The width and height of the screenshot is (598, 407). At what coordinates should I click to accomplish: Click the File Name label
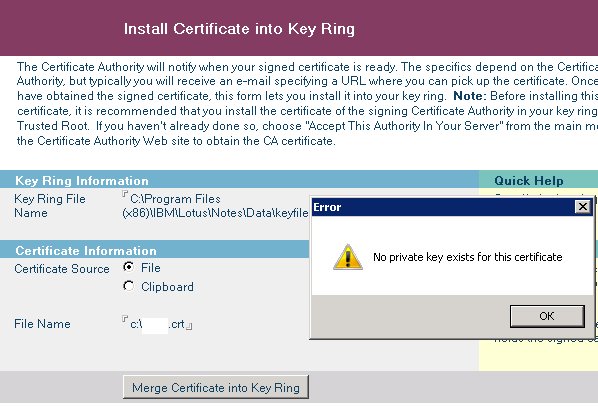[42, 324]
